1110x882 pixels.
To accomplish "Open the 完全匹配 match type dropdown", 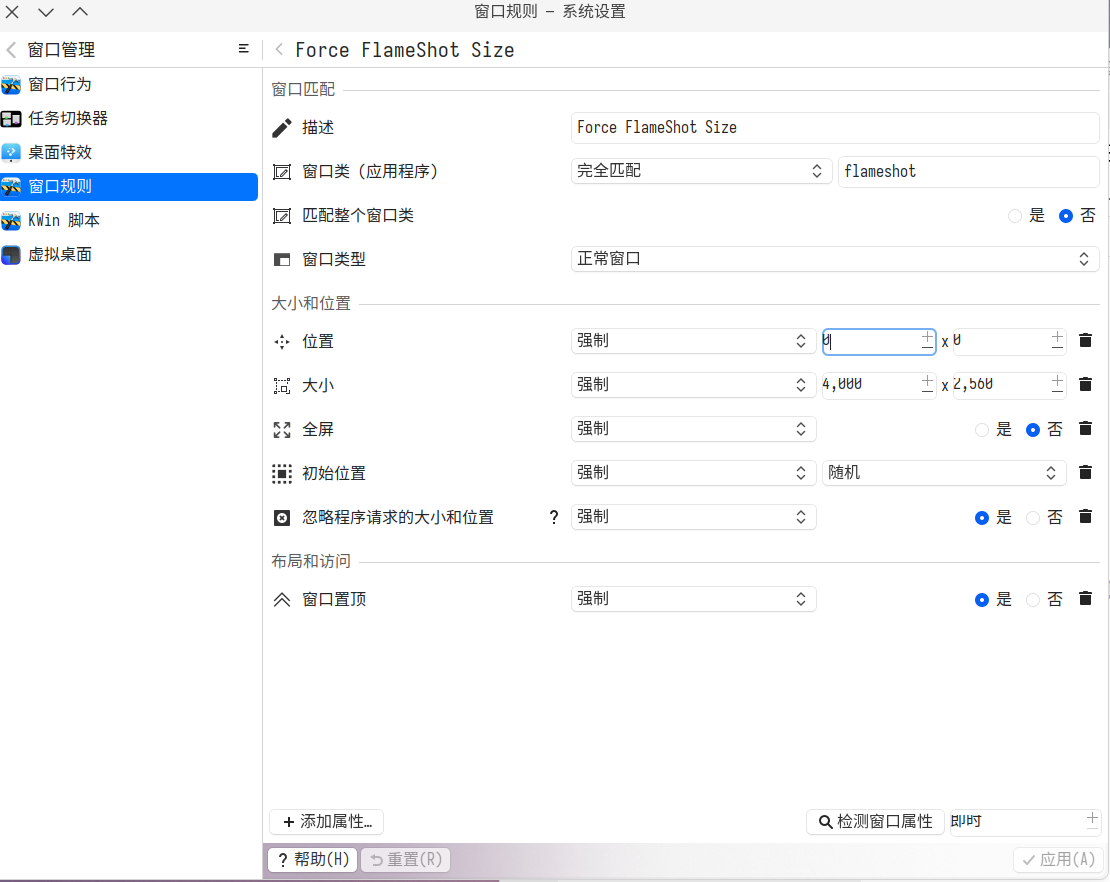I will click(x=701, y=171).
